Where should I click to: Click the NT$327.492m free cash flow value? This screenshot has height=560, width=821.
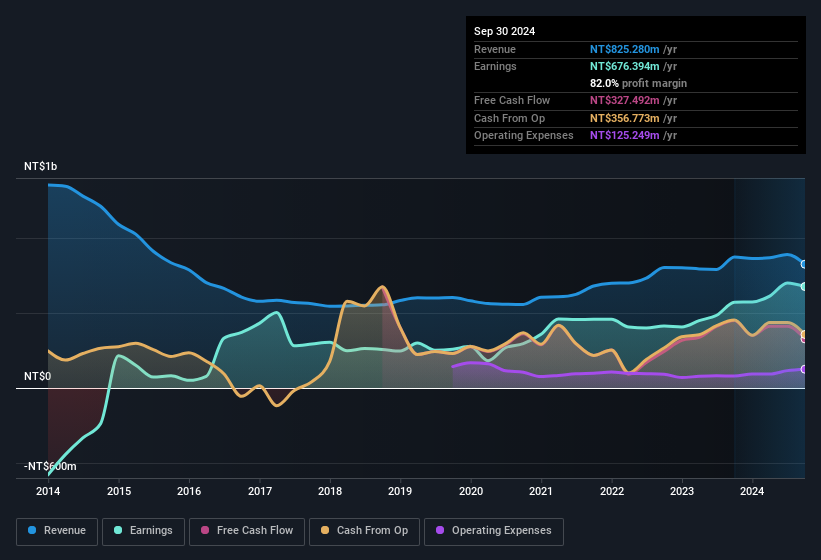624,100
